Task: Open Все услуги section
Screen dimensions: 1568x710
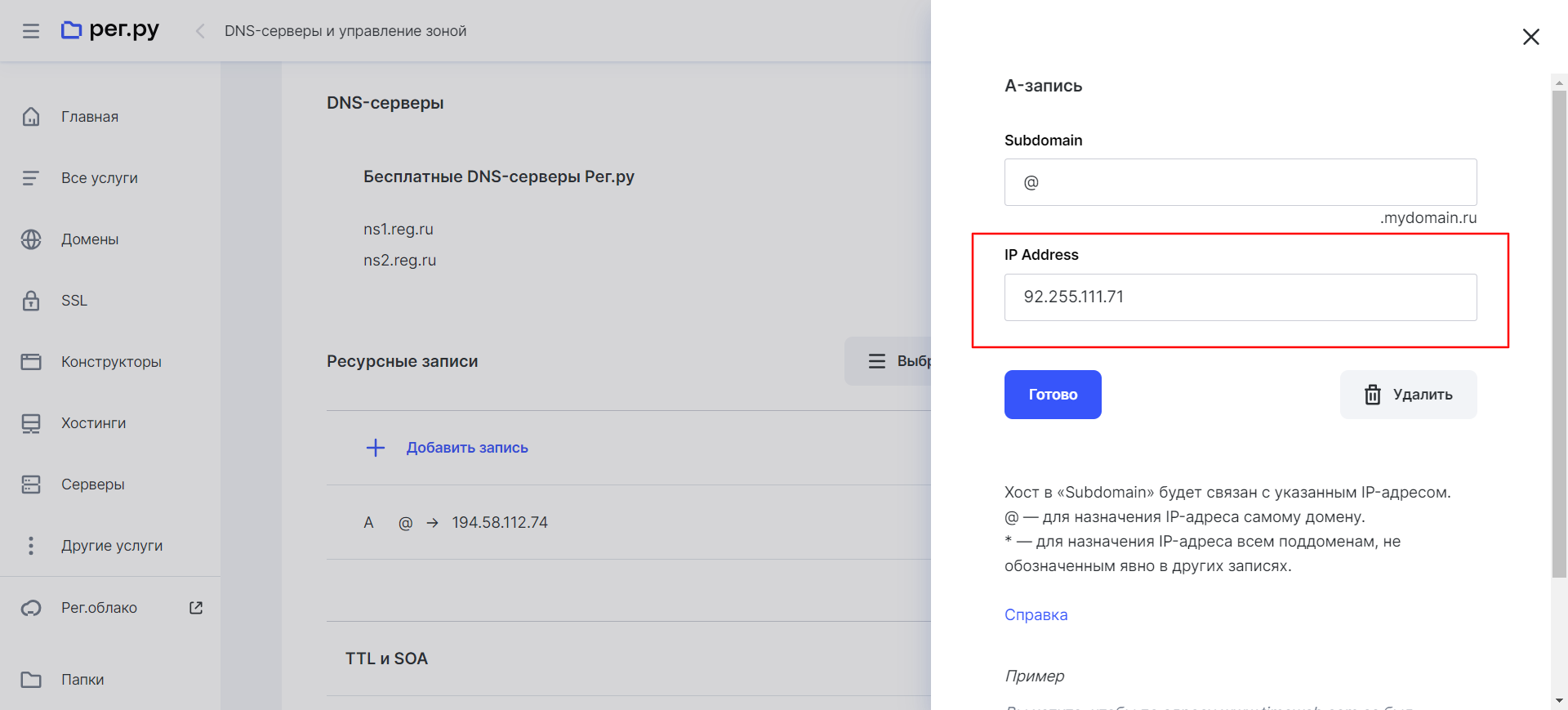Action: (x=99, y=178)
